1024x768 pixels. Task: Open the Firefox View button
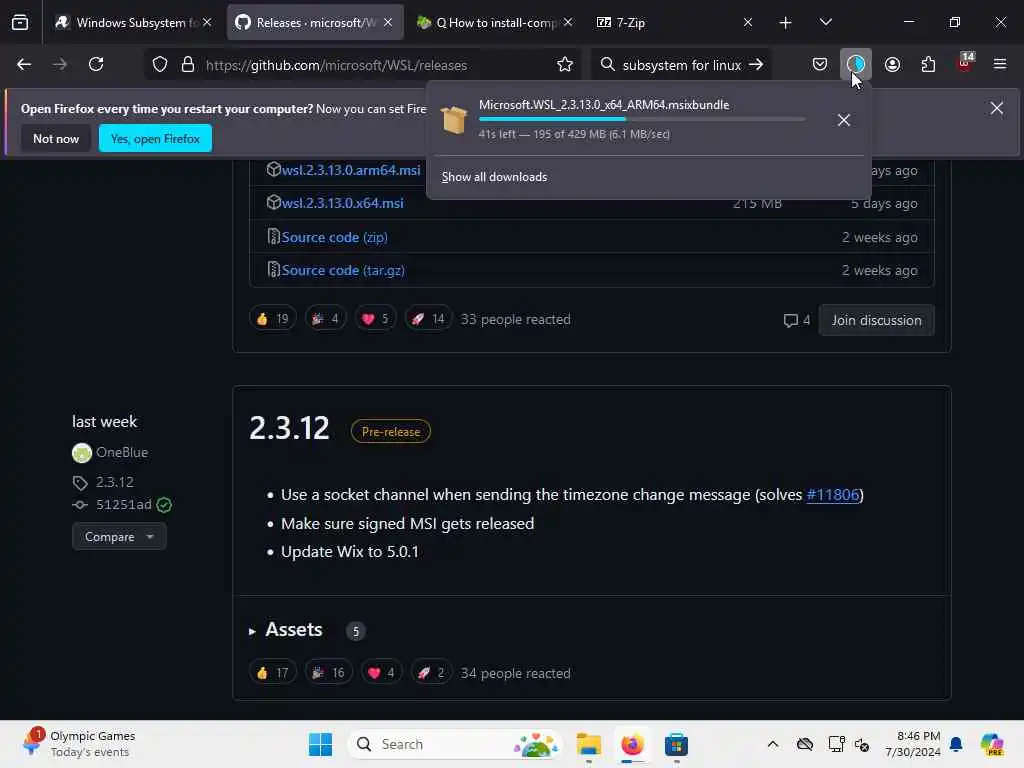tap(20, 22)
